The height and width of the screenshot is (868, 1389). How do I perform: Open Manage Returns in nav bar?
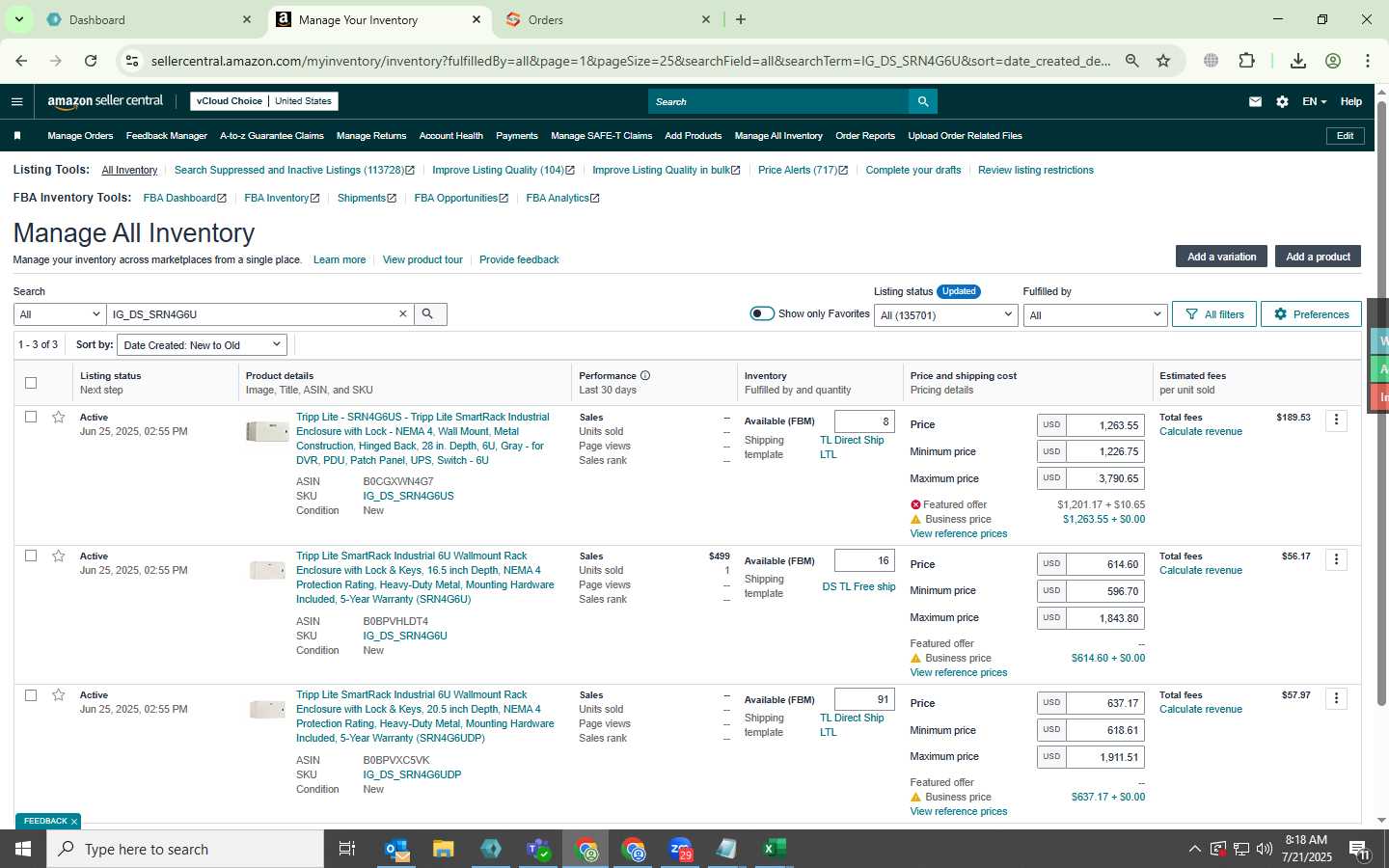(x=371, y=136)
